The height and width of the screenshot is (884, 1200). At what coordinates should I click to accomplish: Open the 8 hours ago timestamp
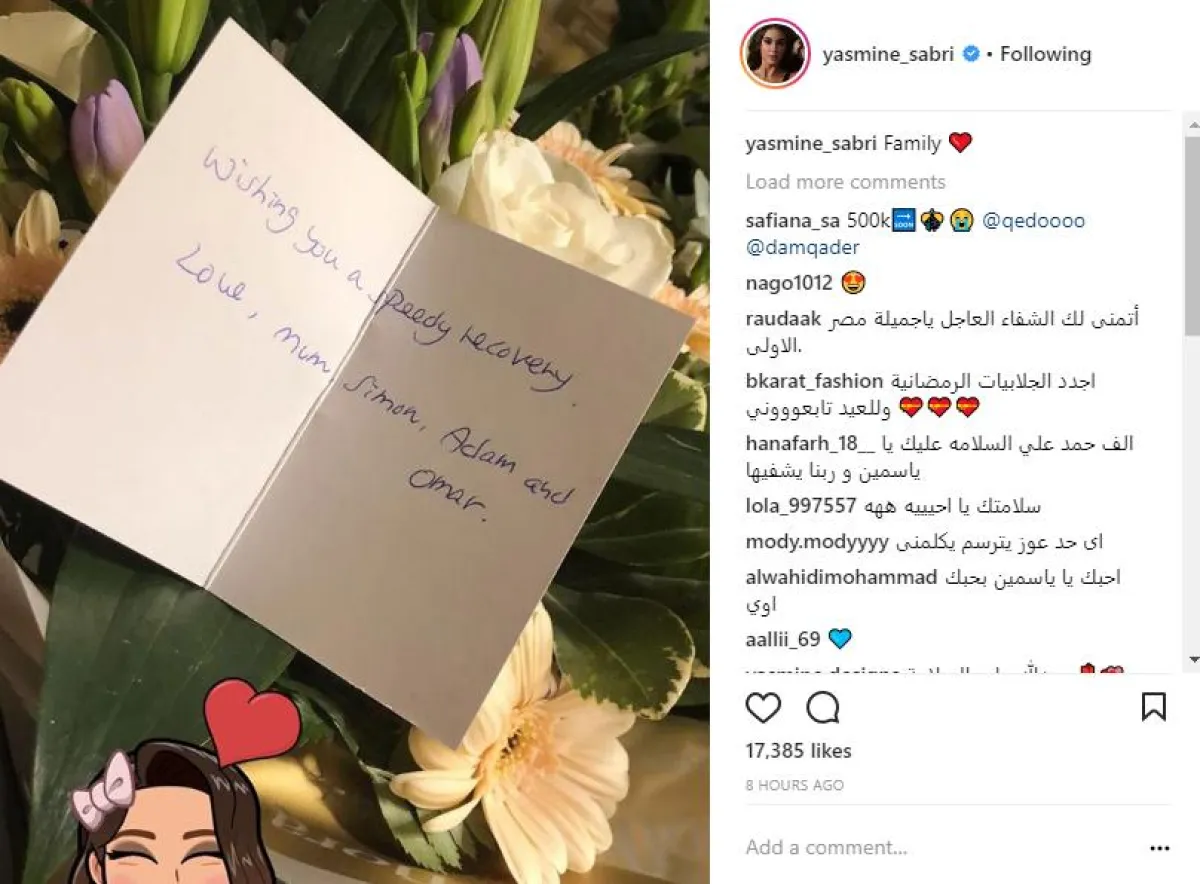tap(794, 786)
